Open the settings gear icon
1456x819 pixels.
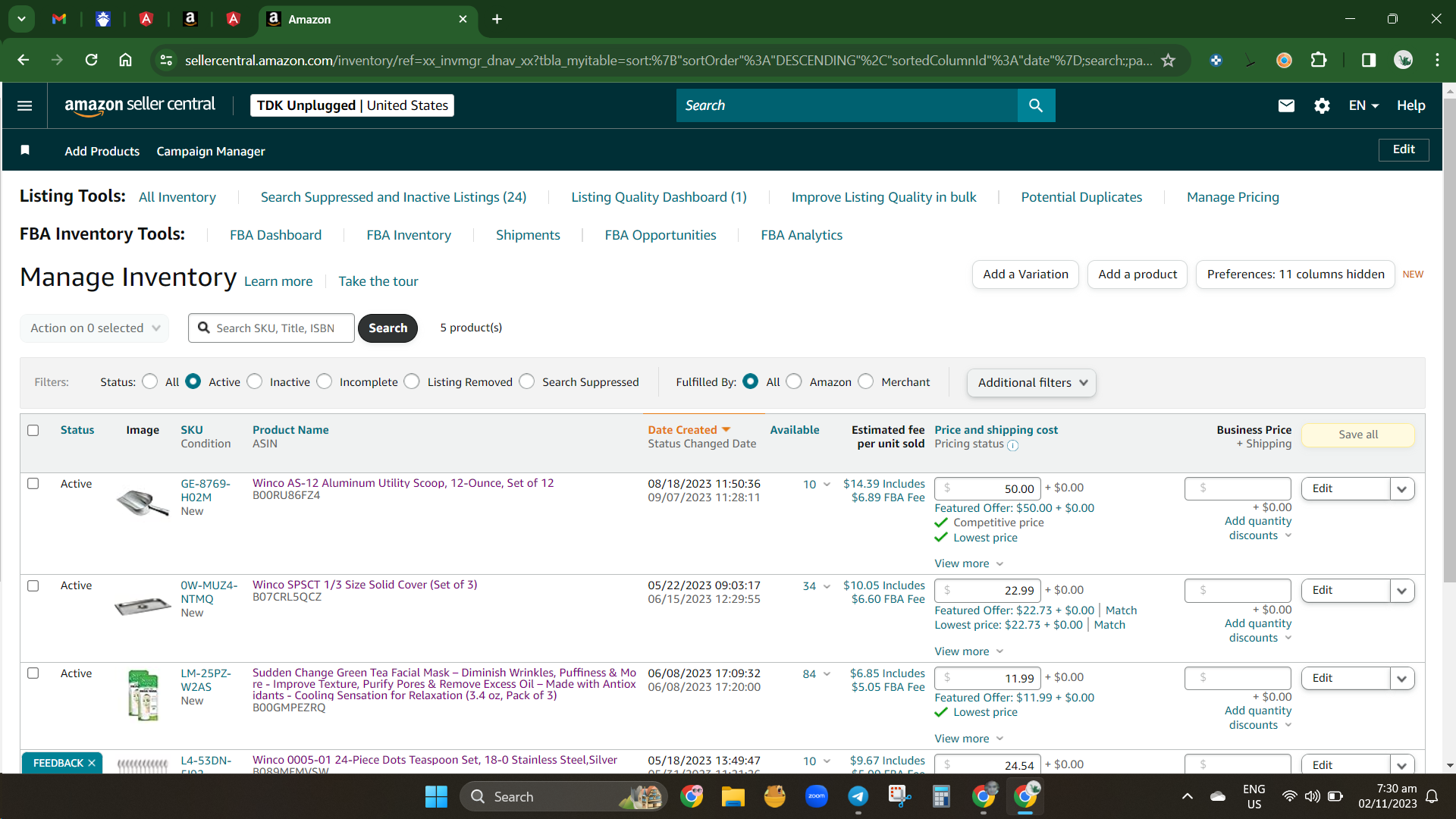(1322, 105)
